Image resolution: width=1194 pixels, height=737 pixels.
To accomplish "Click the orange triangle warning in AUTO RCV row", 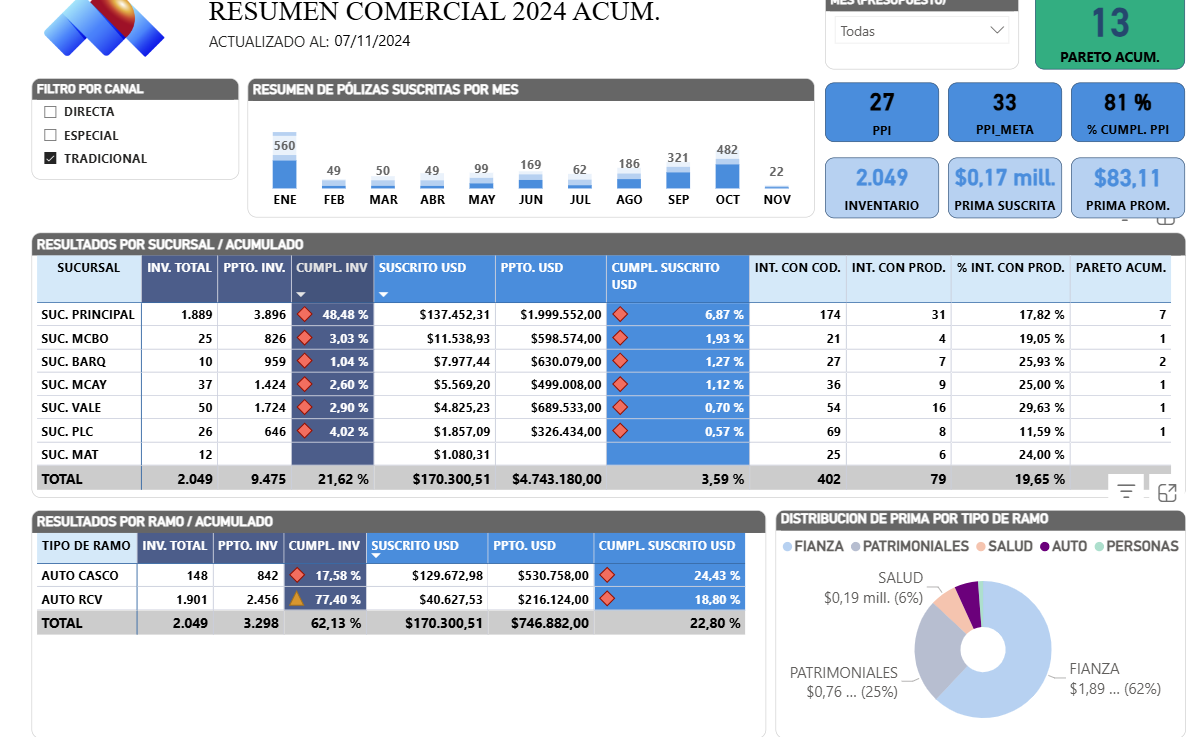I will click(x=296, y=599).
